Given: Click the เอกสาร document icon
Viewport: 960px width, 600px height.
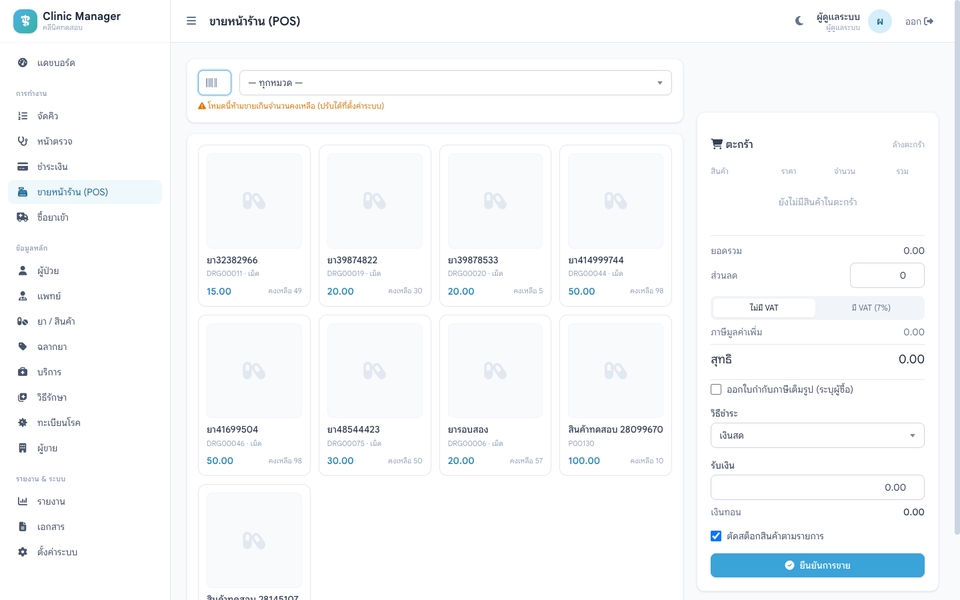Looking at the screenshot, I should click(x=23, y=527).
